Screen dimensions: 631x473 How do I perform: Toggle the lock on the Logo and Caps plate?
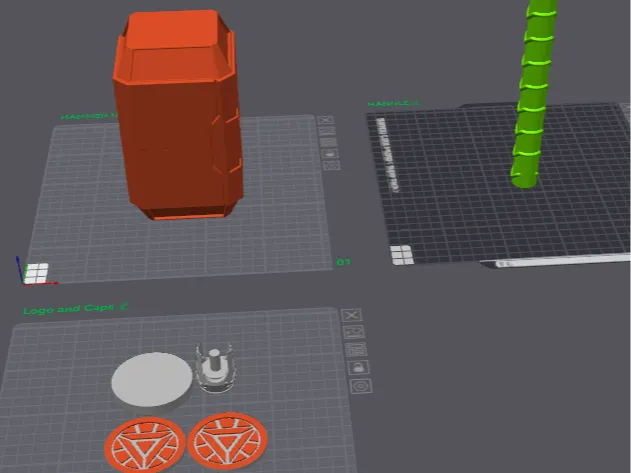tap(359, 367)
